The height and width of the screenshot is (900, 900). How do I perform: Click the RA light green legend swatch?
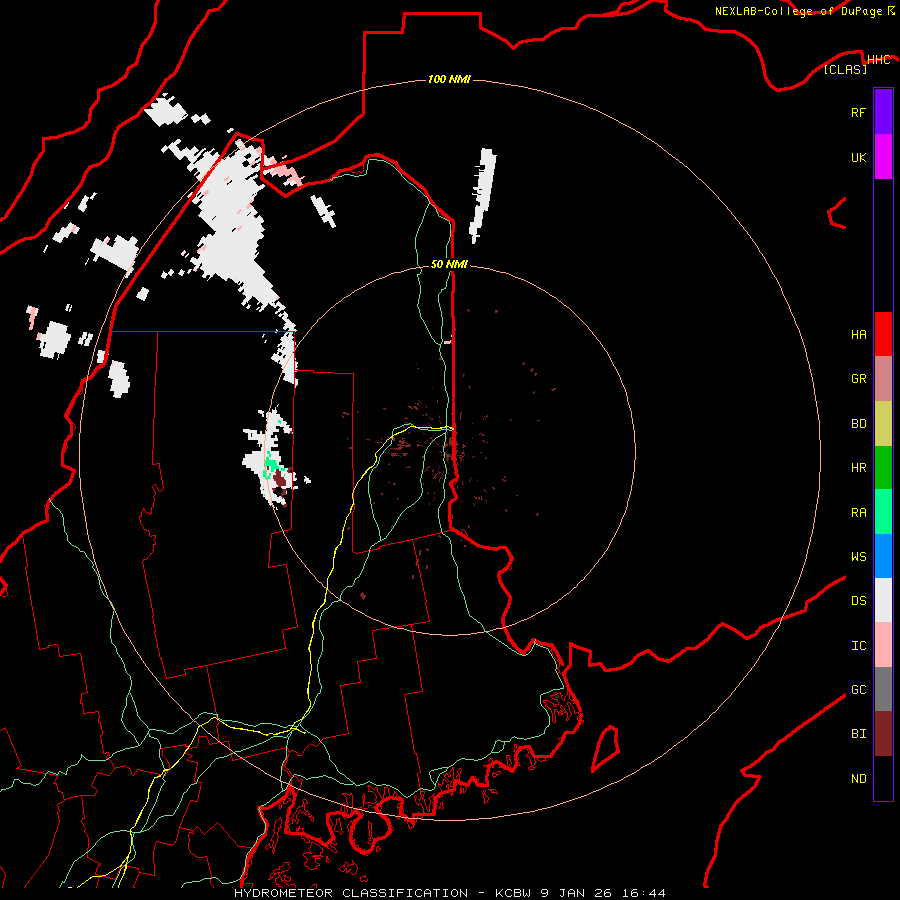[883, 512]
